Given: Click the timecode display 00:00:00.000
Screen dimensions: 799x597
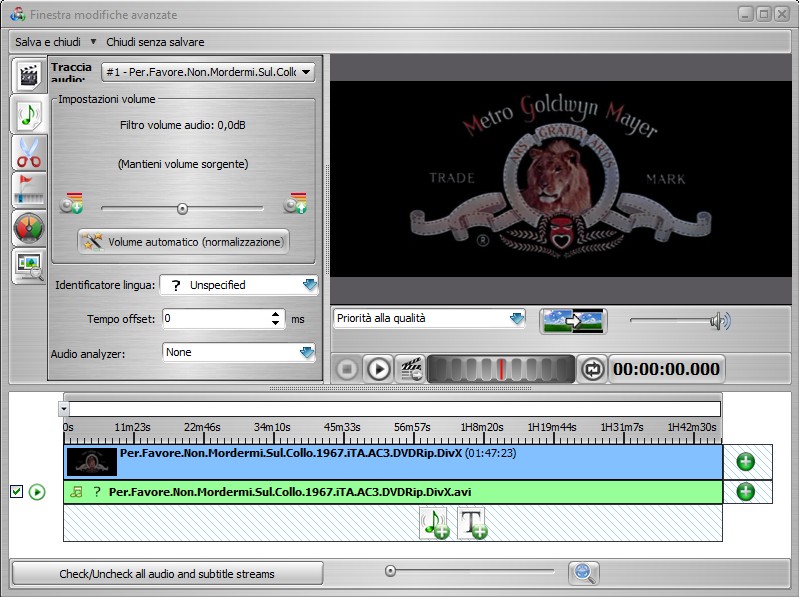Looking at the screenshot, I should tap(667, 369).
